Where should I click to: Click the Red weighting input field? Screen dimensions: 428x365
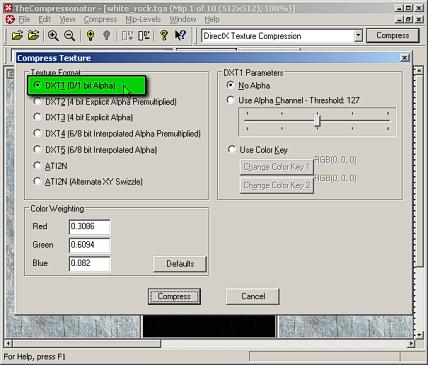click(90, 227)
